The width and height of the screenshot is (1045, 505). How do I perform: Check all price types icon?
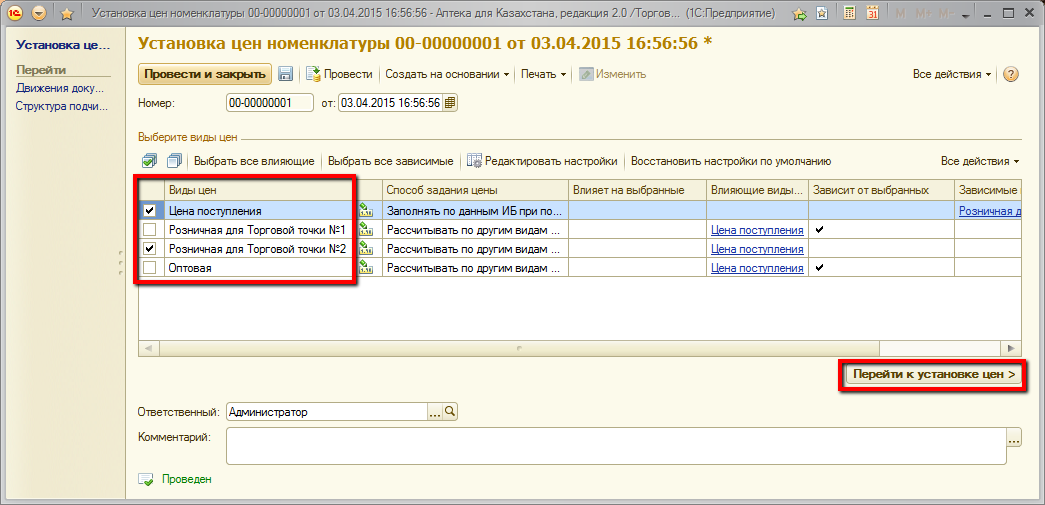point(149,161)
